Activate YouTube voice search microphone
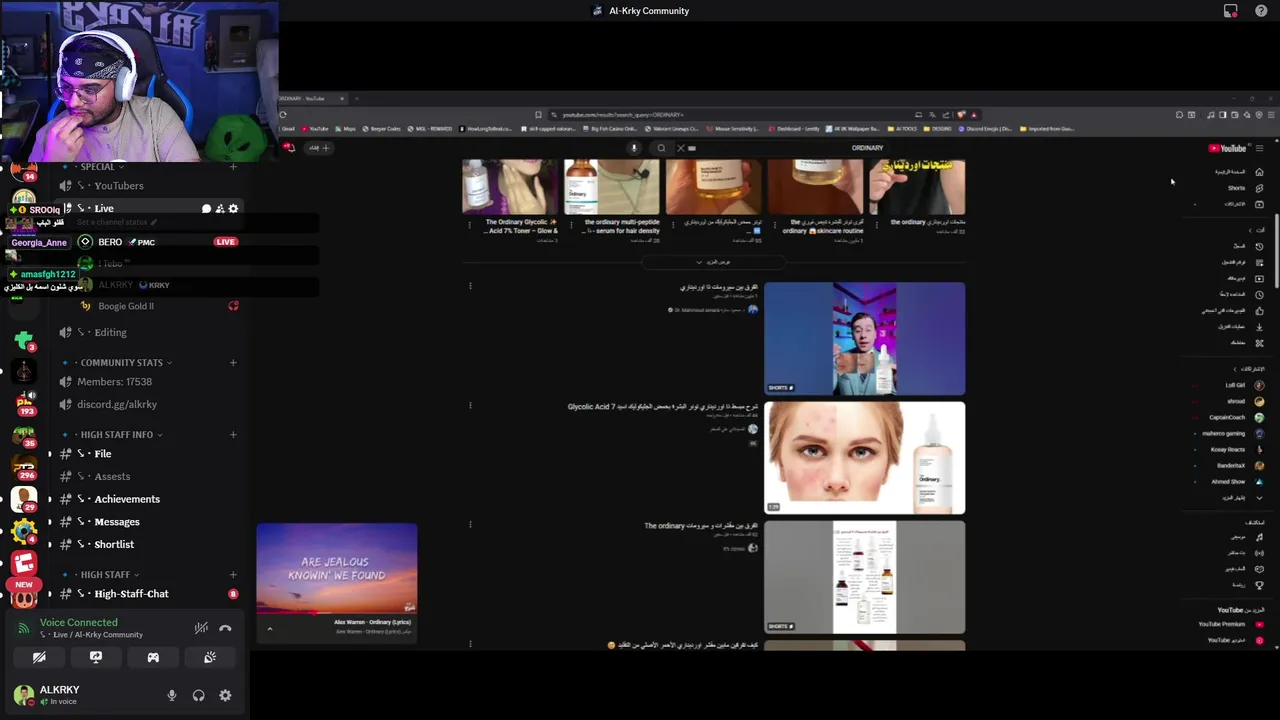The image size is (1280, 720). click(633, 148)
